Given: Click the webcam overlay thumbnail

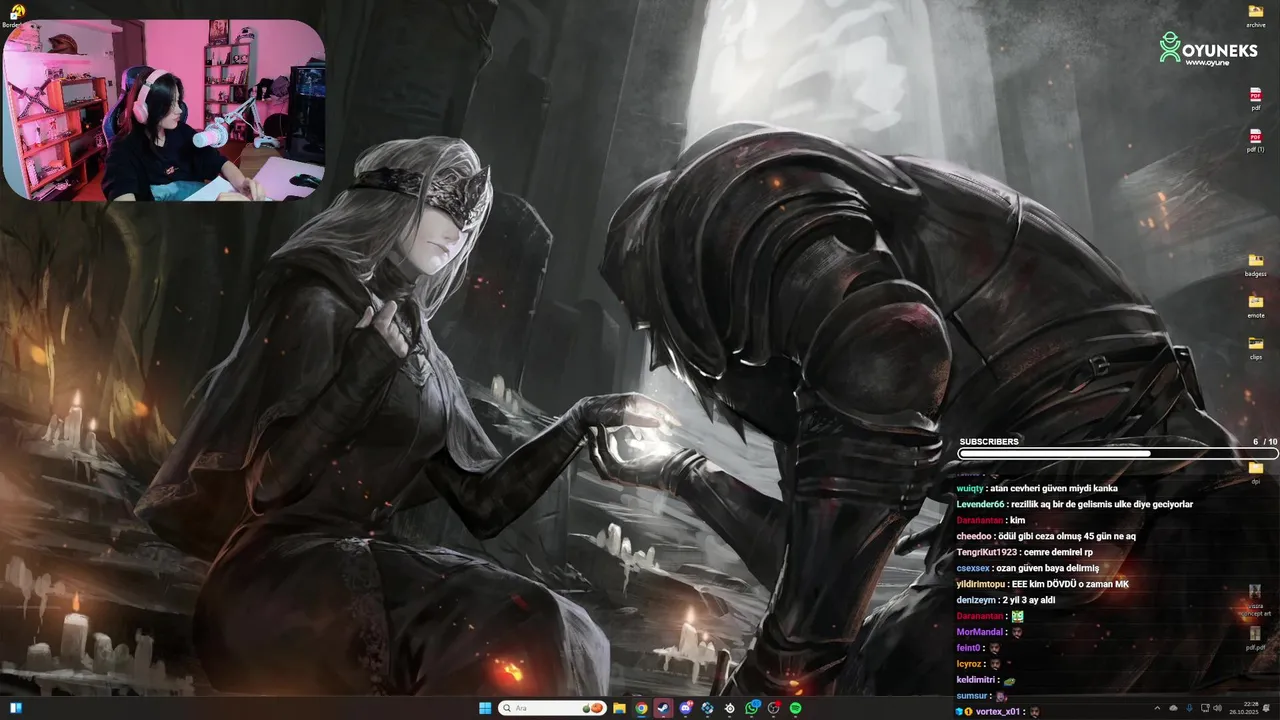Looking at the screenshot, I should pyautogui.click(x=164, y=110).
